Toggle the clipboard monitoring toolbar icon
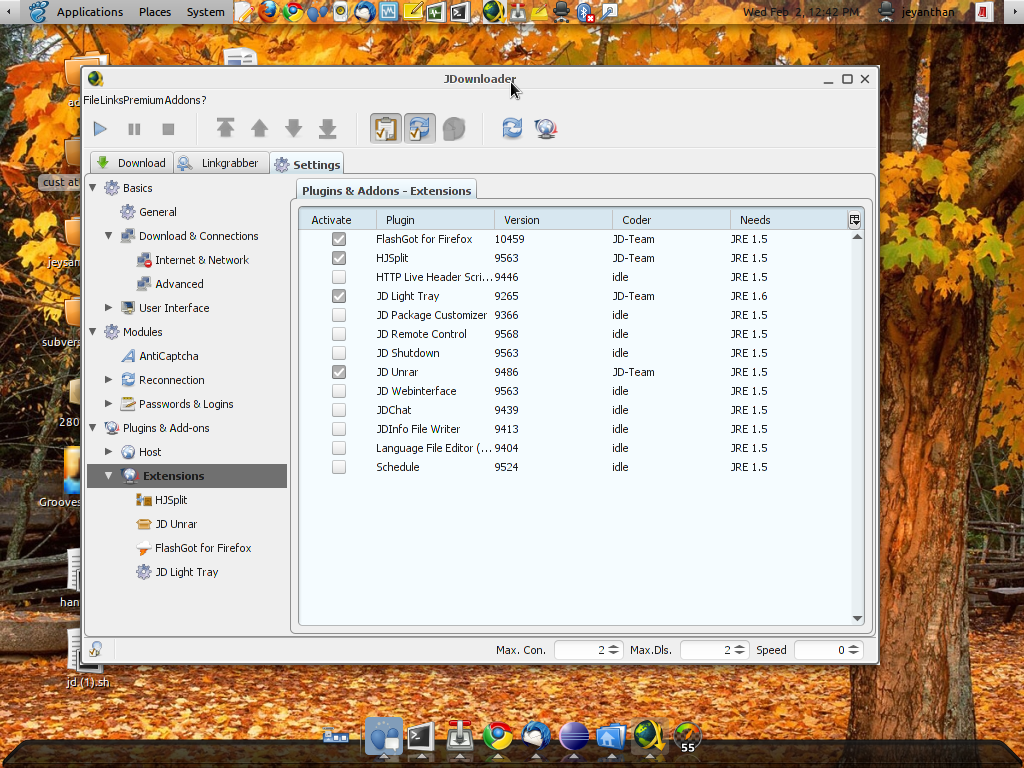Image resolution: width=1024 pixels, height=768 pixels. tap(385, 129)
